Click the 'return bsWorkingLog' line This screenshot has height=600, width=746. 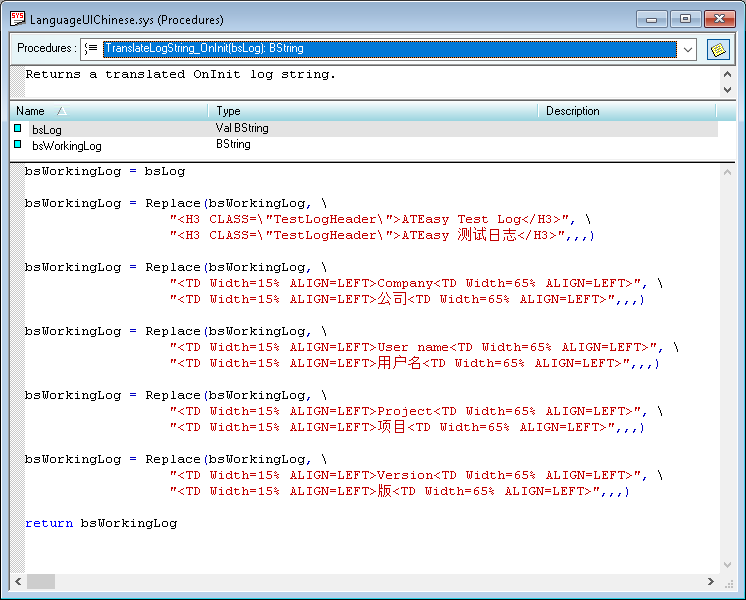click(101, 523)
